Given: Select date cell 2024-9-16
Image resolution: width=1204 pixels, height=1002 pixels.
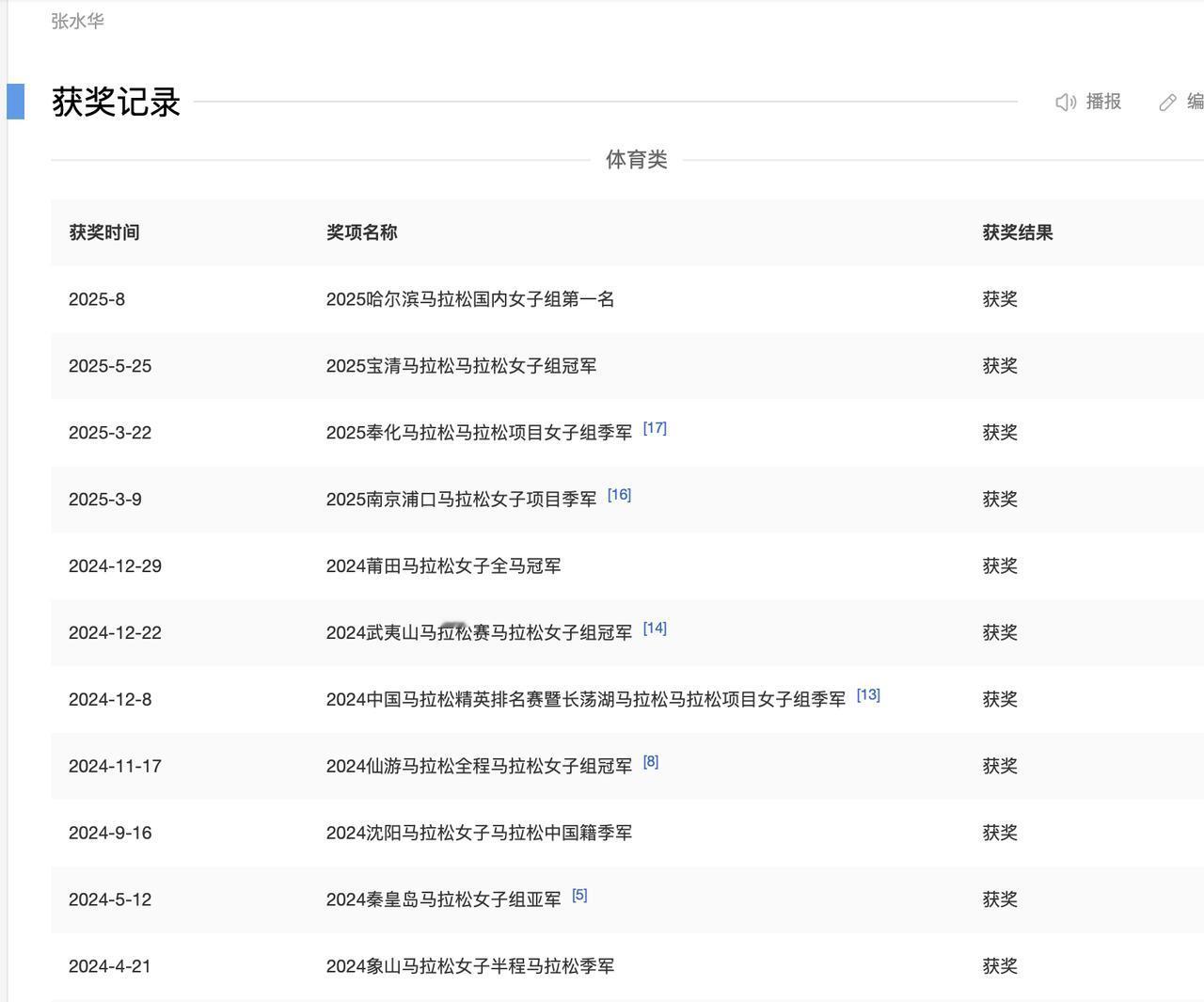Looking at the screenshot, I should [x=109, y=834].
